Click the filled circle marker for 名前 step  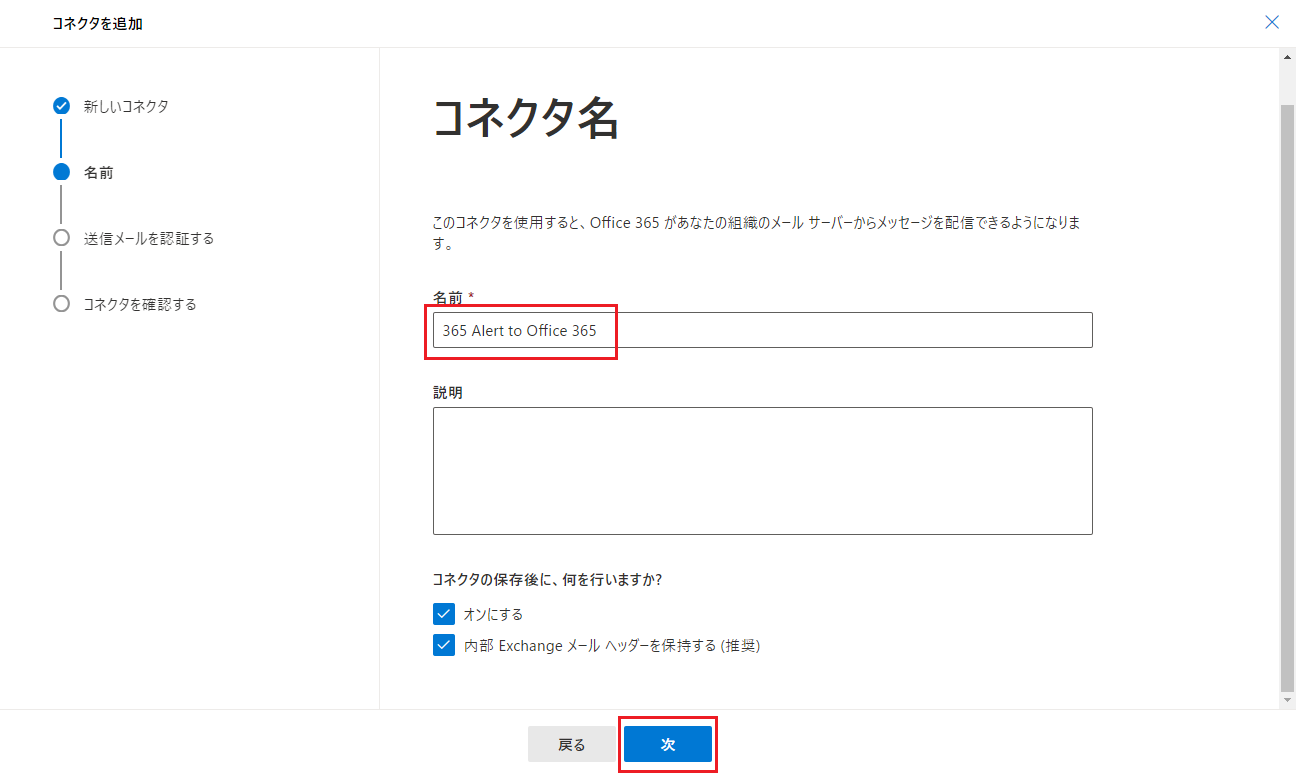tap(61, 172)
